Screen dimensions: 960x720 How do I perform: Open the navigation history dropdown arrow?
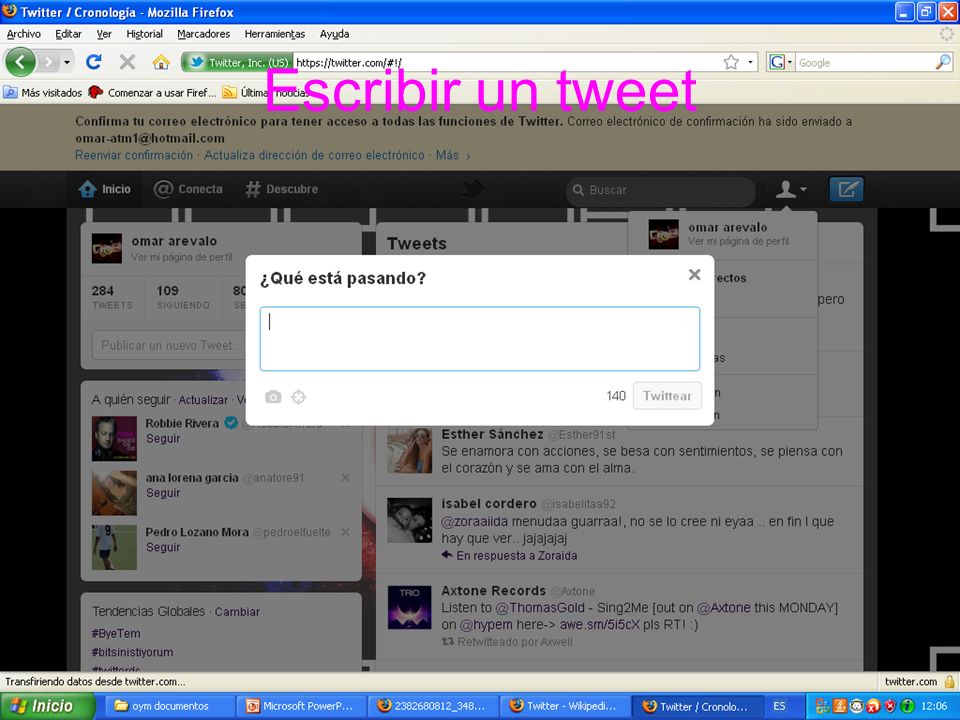[x=66, y=62]
